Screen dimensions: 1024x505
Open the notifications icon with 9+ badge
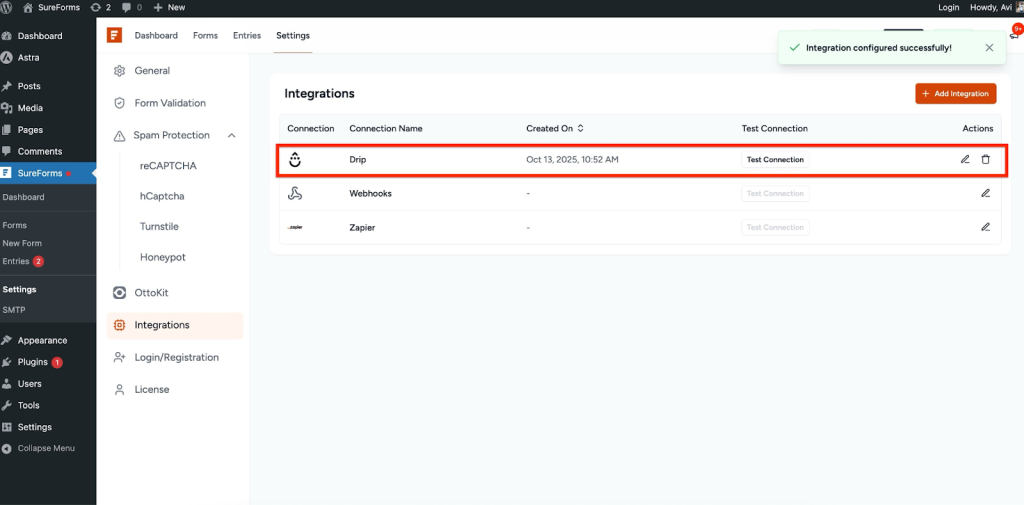point(1014,35)
